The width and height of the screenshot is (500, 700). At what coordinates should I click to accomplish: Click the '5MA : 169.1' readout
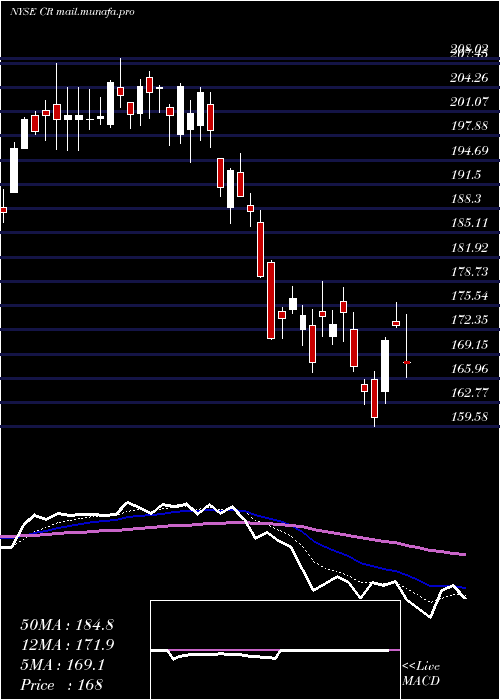(x=62, y=665)
